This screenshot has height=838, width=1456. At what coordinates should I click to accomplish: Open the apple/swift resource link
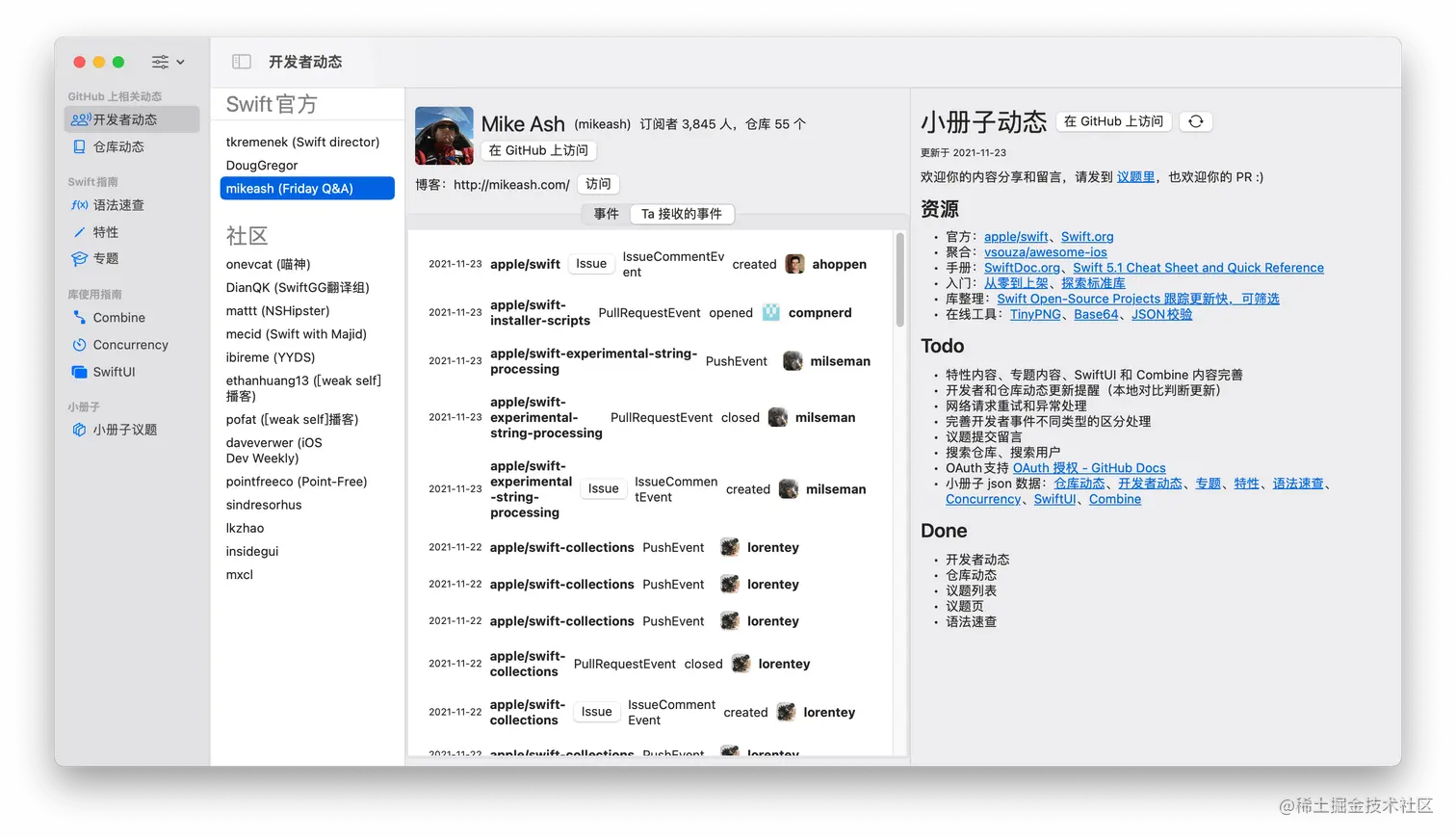1016,237
